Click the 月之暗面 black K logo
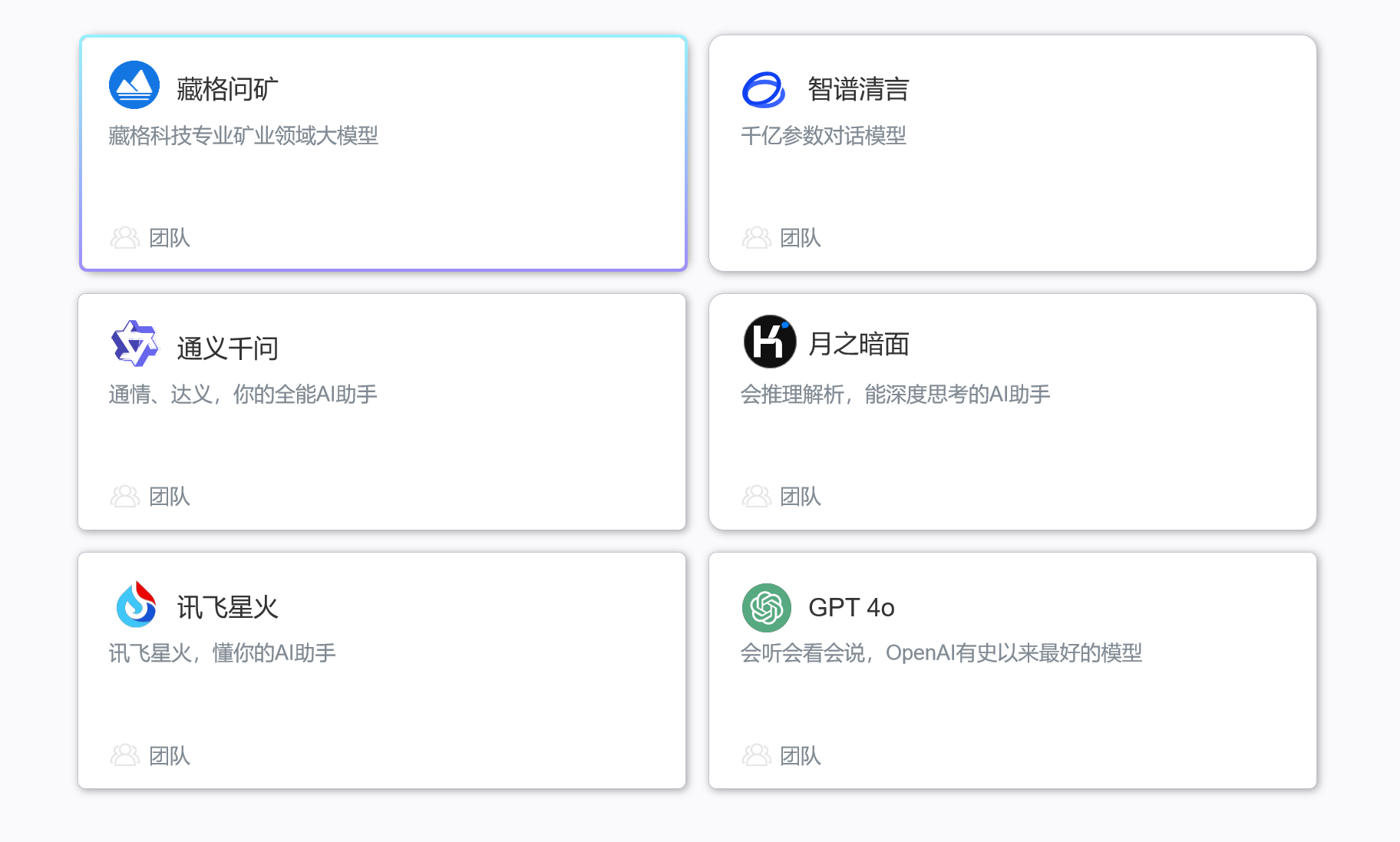Image resolution: width=1400 pixels, height=842 pixels. [x=769, y=342]
